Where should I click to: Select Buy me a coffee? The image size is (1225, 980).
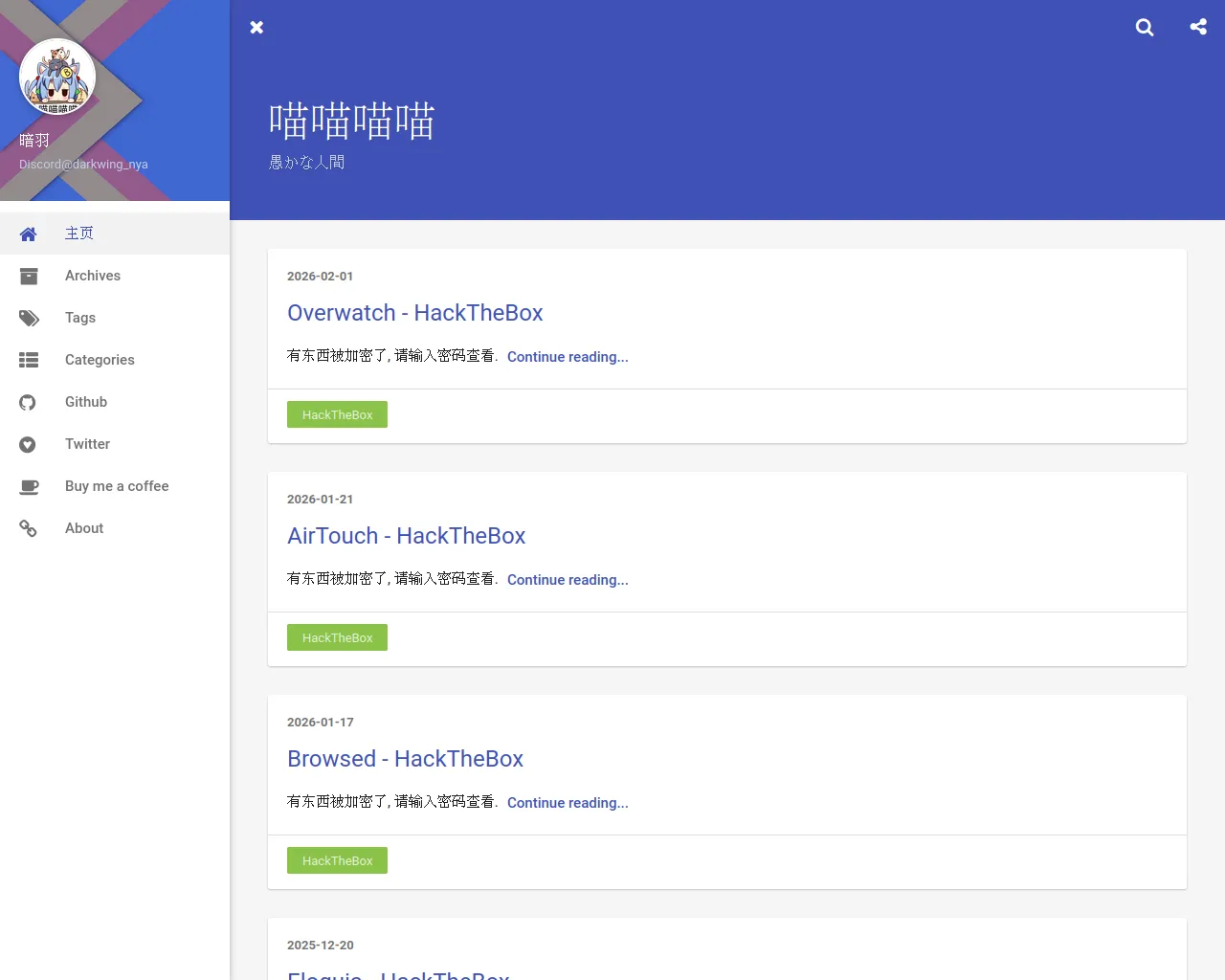coord(115,486)
